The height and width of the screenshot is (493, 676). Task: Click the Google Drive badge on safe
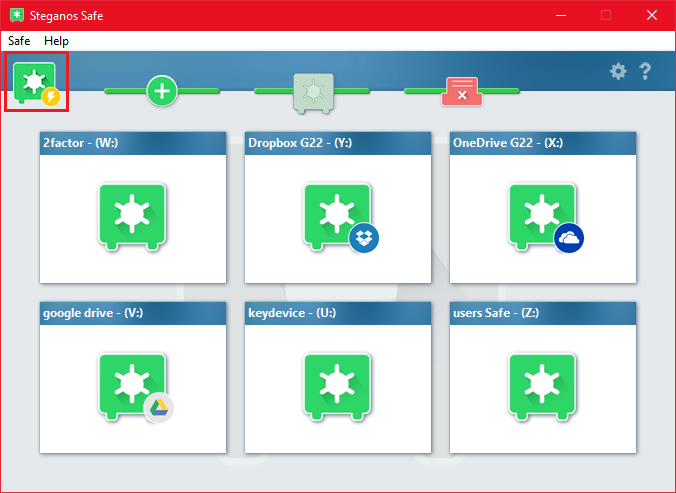[158, 407]
